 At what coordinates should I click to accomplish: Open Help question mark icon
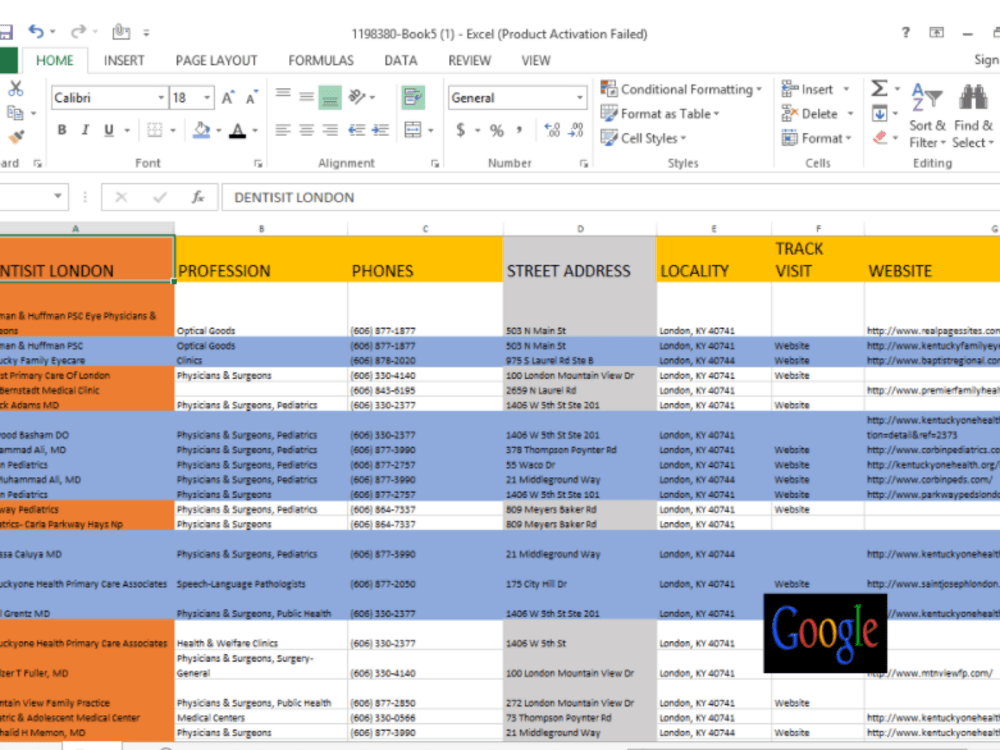point(906,32)
